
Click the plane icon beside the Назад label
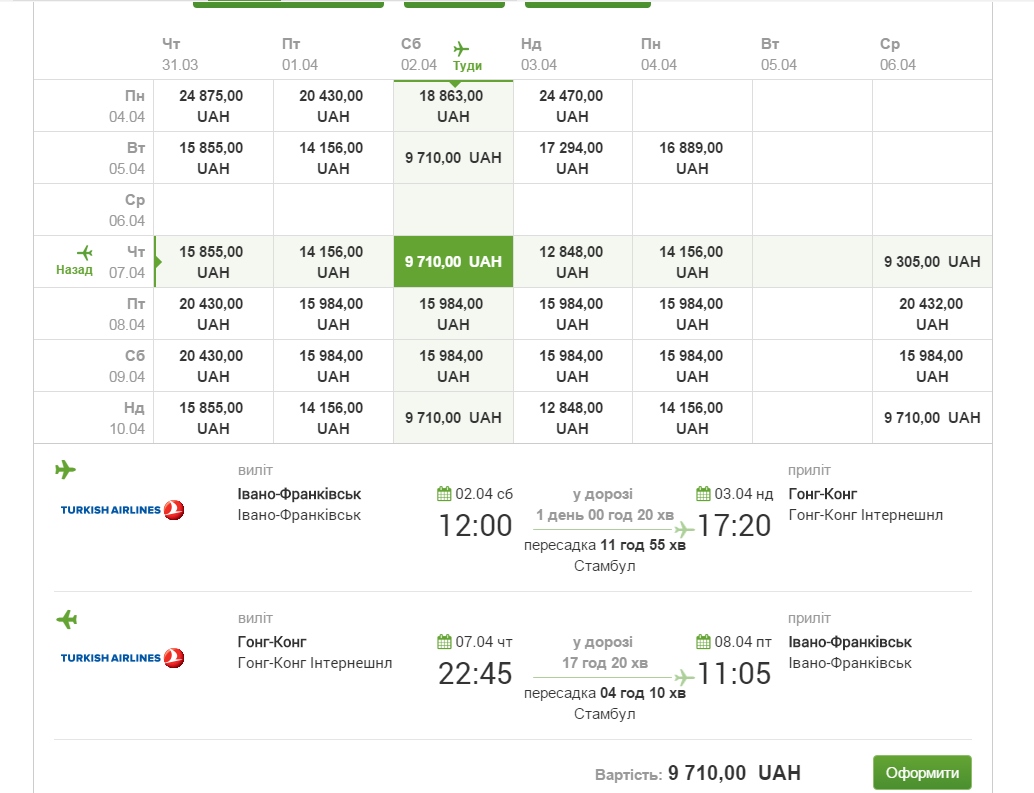(x=85, y=253)
